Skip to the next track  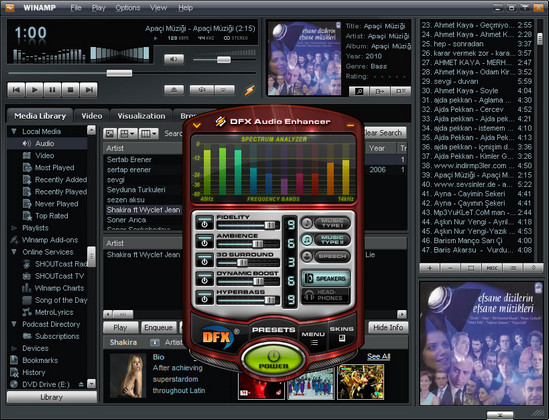89,90
